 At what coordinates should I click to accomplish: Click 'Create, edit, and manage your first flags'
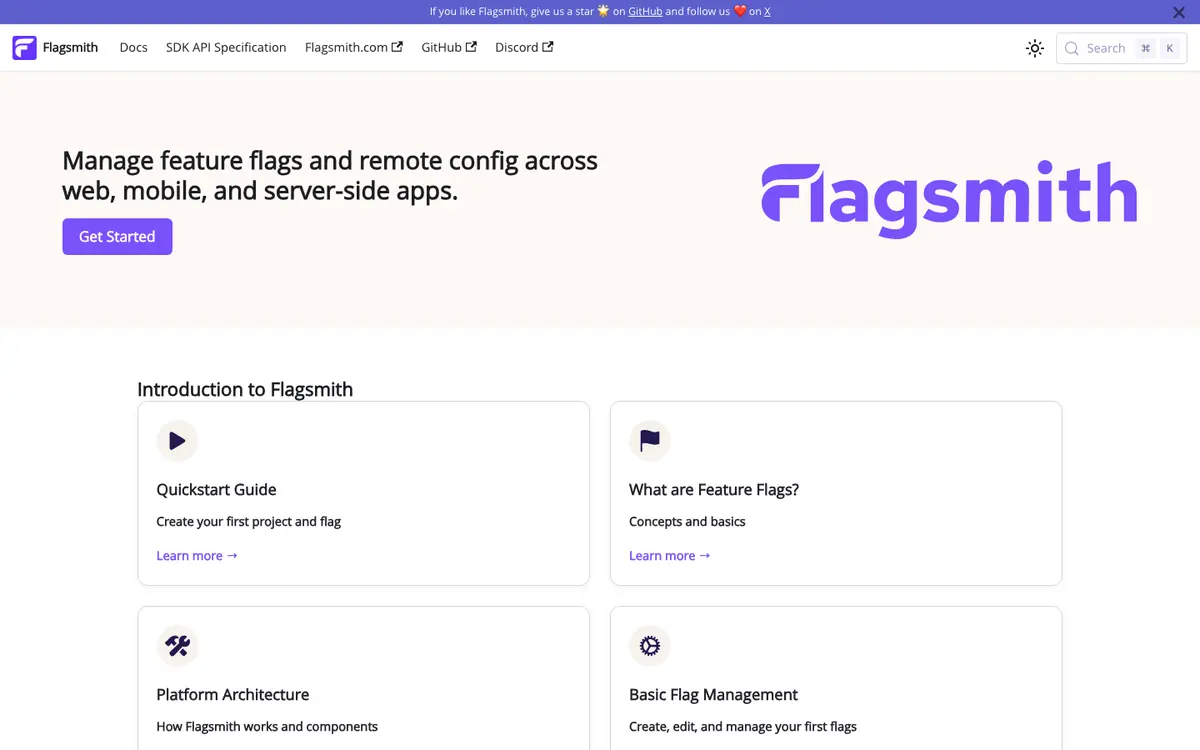click(x=743, y=727)
